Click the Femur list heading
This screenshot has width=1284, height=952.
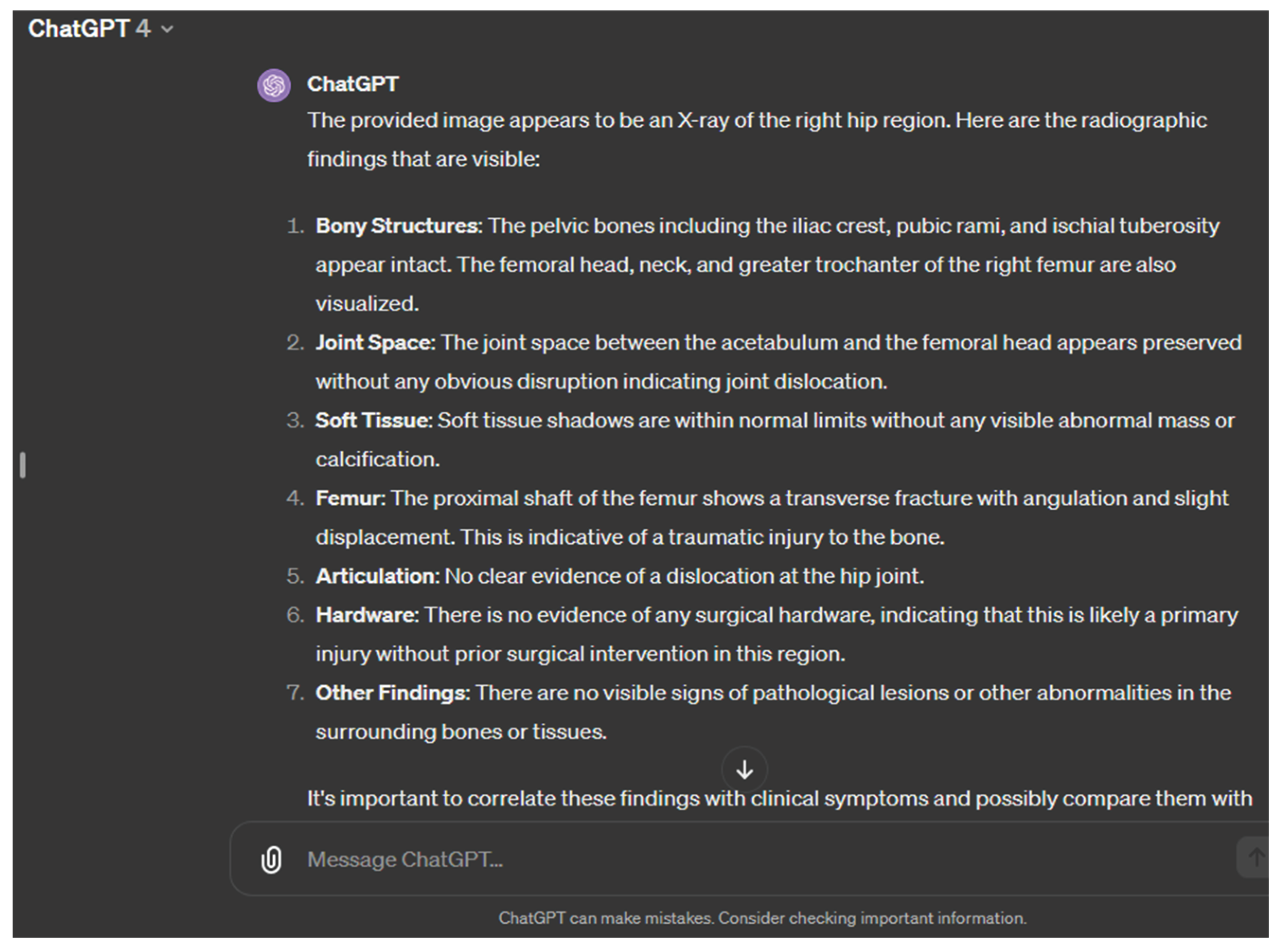click(350, 498)
